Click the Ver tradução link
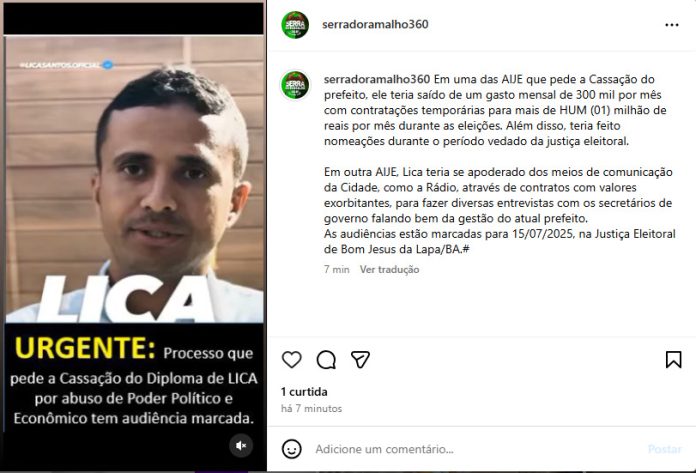The image size is (696, 473). coord(389,269)
